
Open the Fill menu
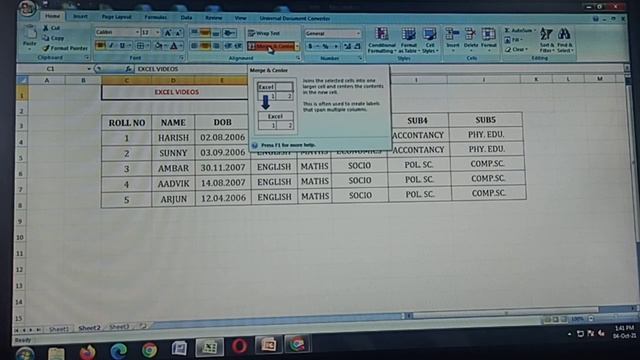pos(513,40)
